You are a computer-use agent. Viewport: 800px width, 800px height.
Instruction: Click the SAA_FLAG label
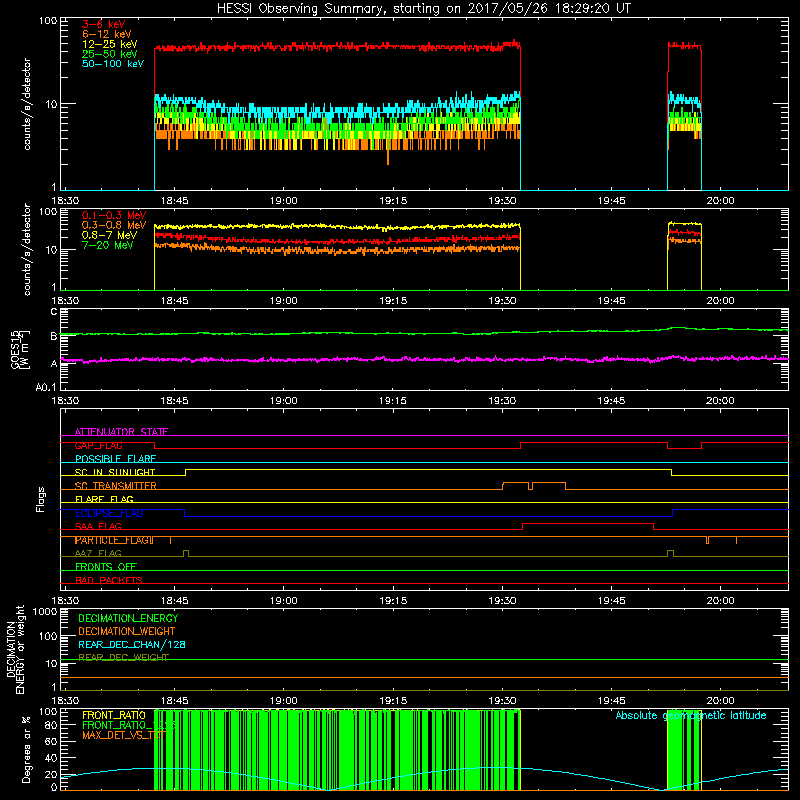(x=98, y=526)
